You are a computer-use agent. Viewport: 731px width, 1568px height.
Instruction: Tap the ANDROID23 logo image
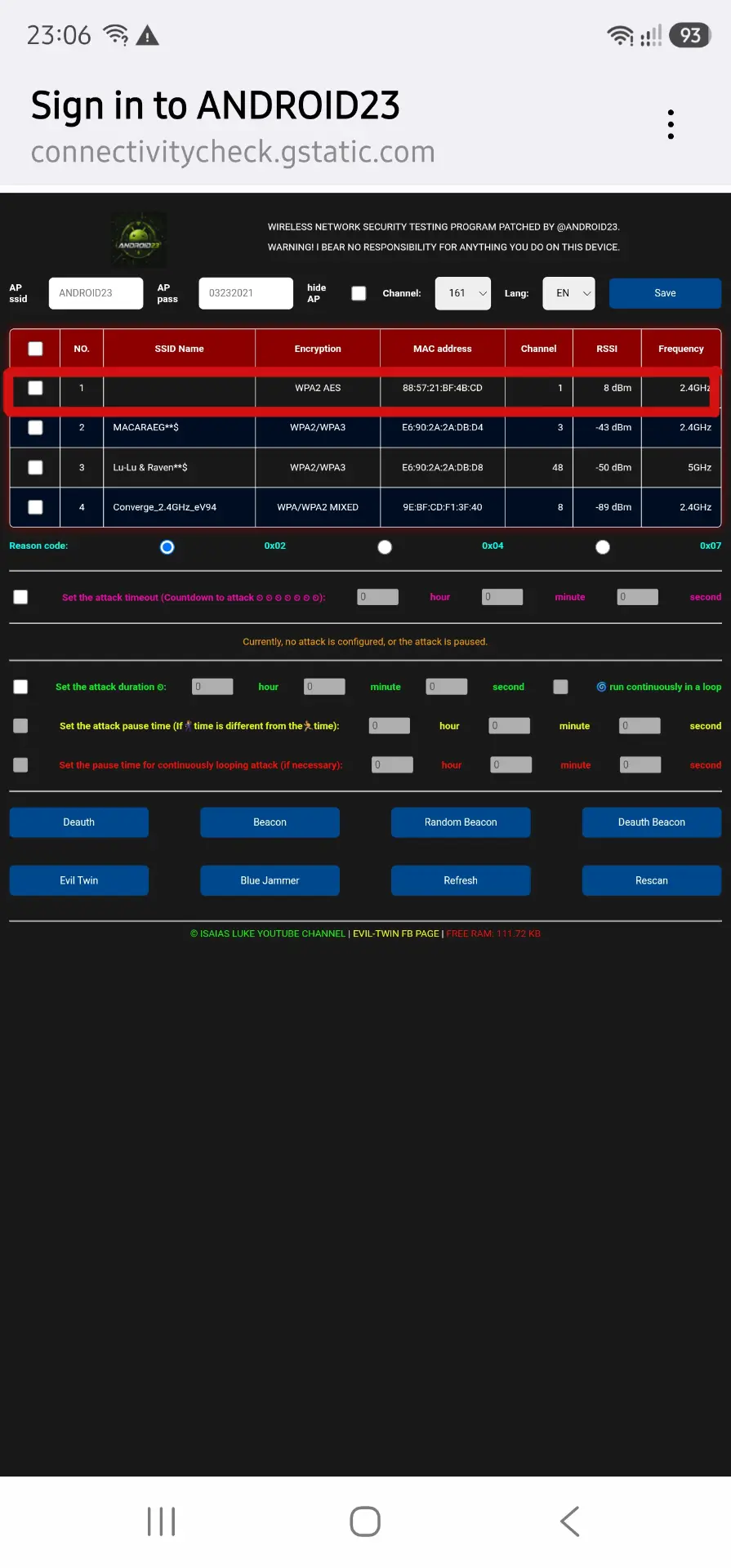[139, 240]
